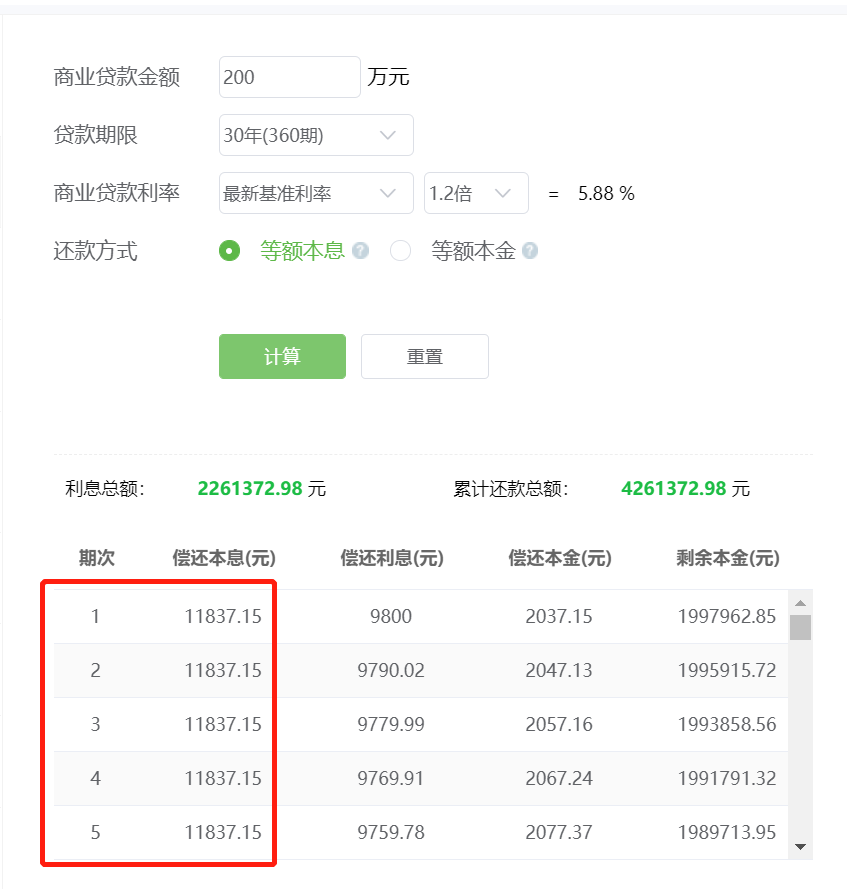847x889 pixels.
Task: Click the table scrollbar thumb
Action: click(x=801, y=628)
